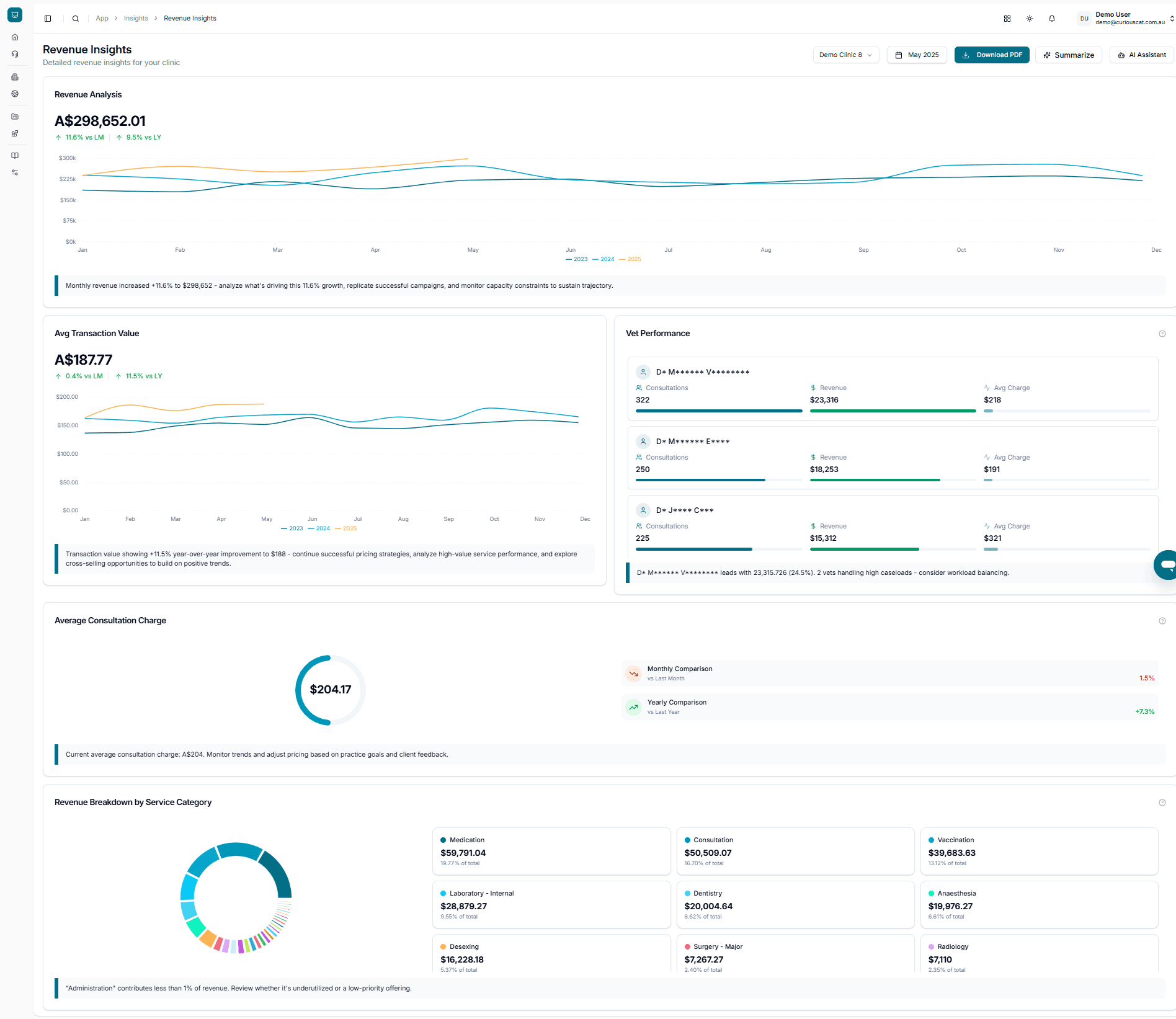Toggle the 2025 series in Revenue Analysis legend
This screenshot has width=1176, height=1019.
(x=630, y=259)
